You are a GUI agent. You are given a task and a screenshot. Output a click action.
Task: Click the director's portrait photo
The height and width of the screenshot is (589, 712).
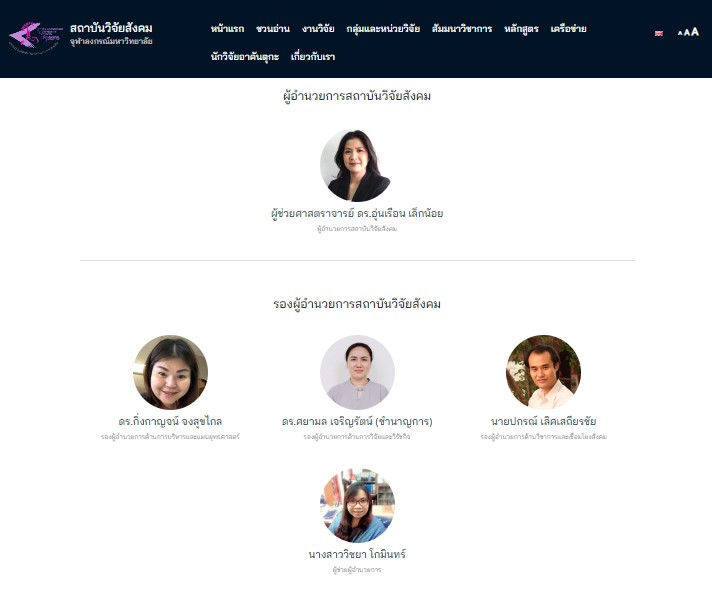pyautogui.click(x=356, y=165)
